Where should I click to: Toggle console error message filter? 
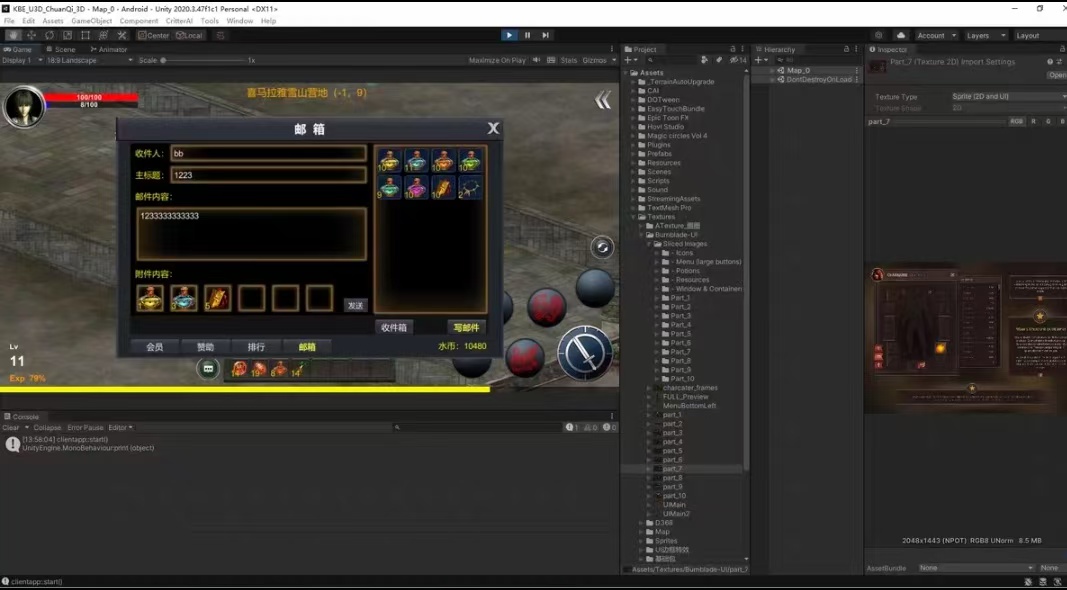610,428
